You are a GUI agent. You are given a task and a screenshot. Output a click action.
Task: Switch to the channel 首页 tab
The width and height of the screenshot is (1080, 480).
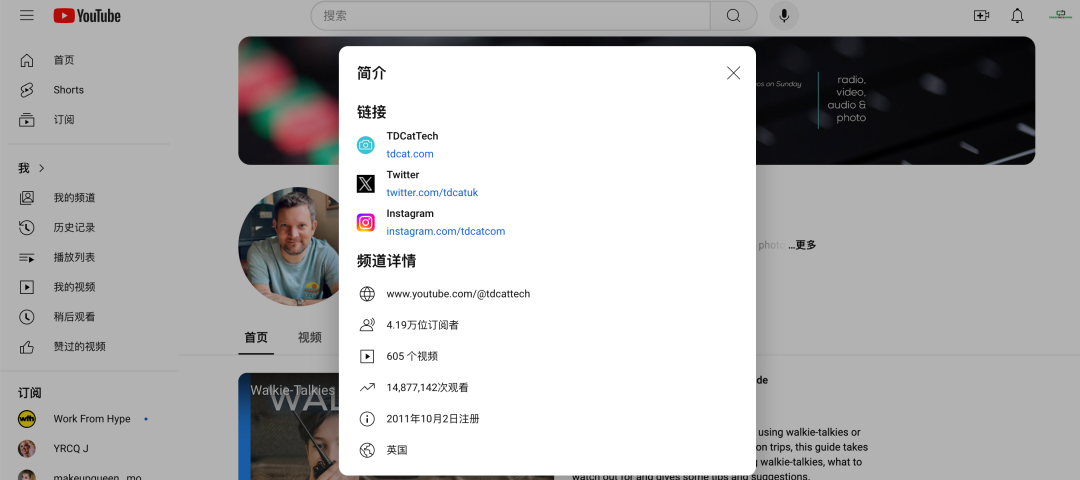tap(256, 337)
